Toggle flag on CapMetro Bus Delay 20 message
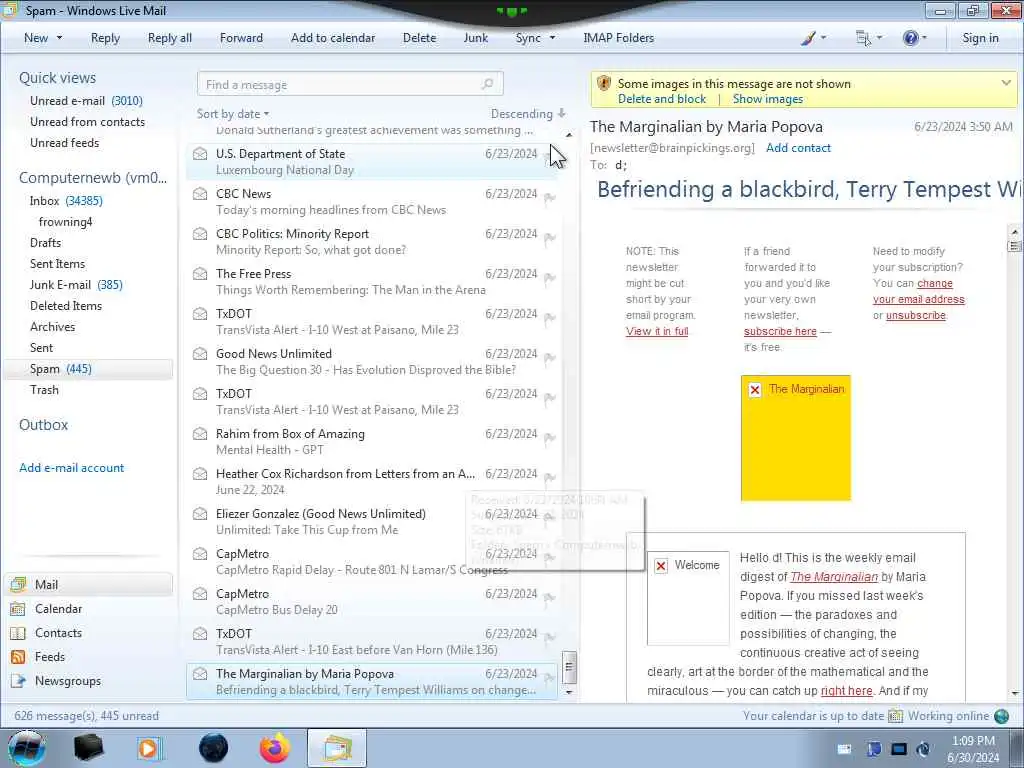This screenshot has height=768, width=1024. tap(550, 598)
